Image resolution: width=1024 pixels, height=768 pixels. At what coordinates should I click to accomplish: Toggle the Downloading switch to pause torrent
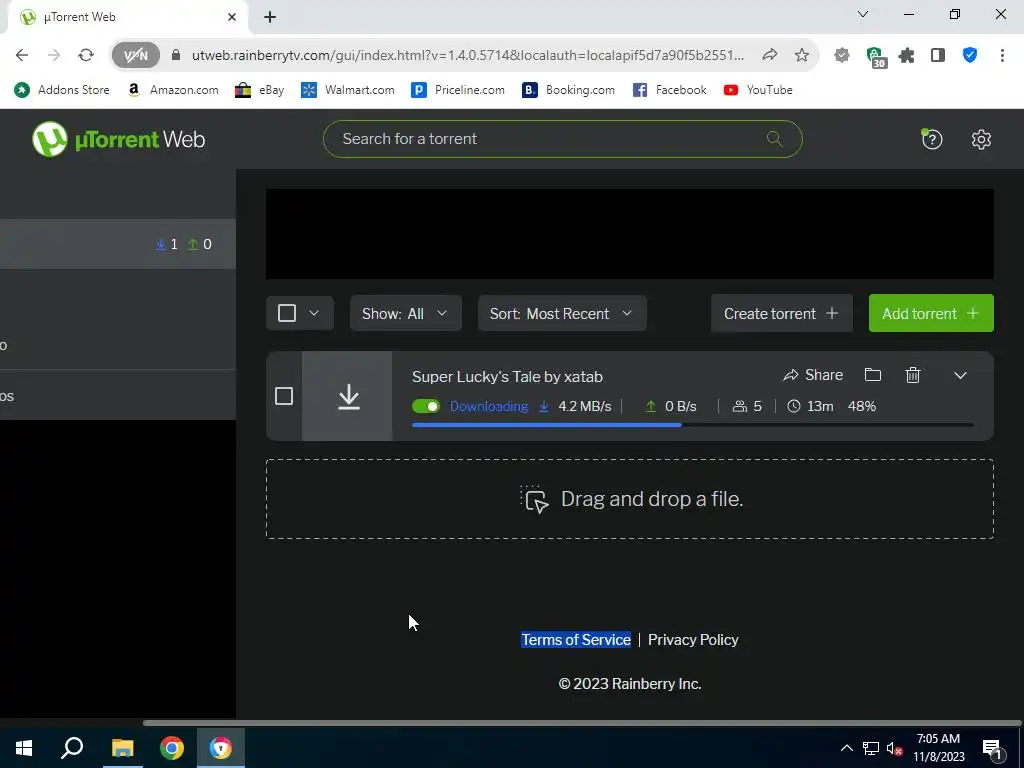pyautogui.click(x=426, y=406)
